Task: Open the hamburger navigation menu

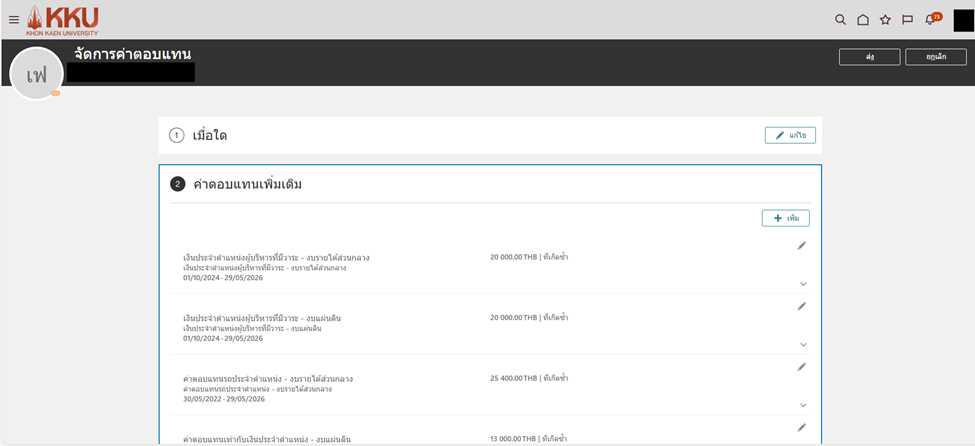Action: click(x=14, y=19)
